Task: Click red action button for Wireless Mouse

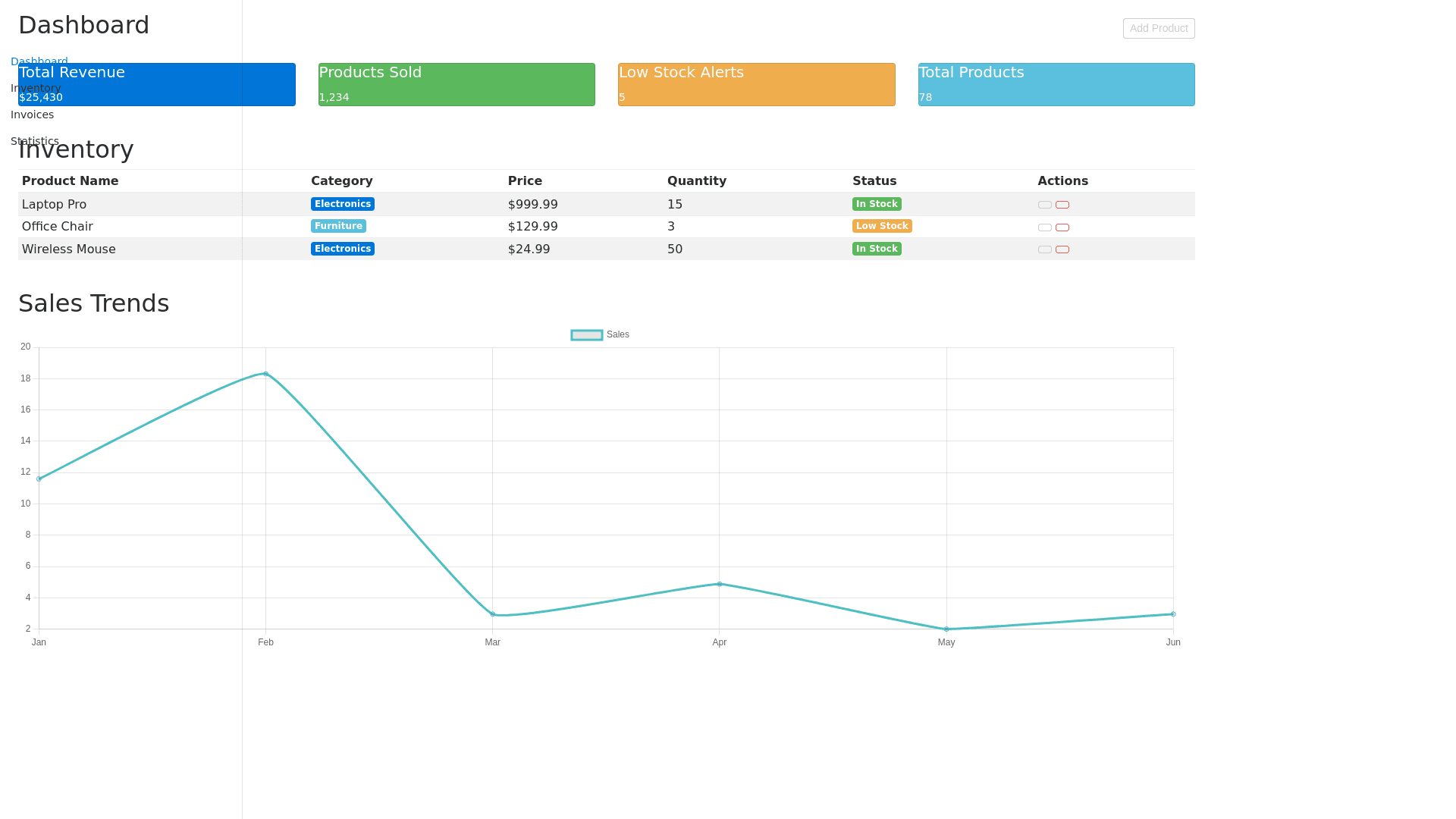Action: 1062,249
